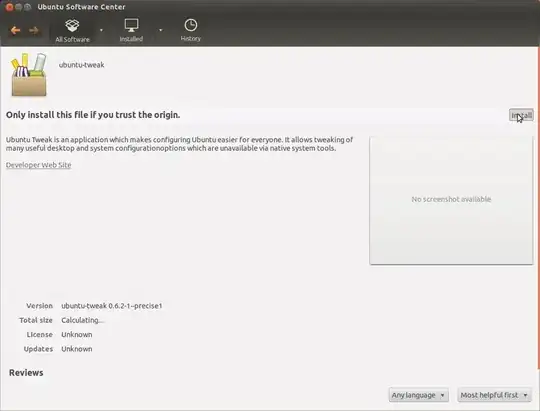This screenshot has width=540, height=411.
Task: Go forward with the right arrow
Action: [x=34, y=31]
